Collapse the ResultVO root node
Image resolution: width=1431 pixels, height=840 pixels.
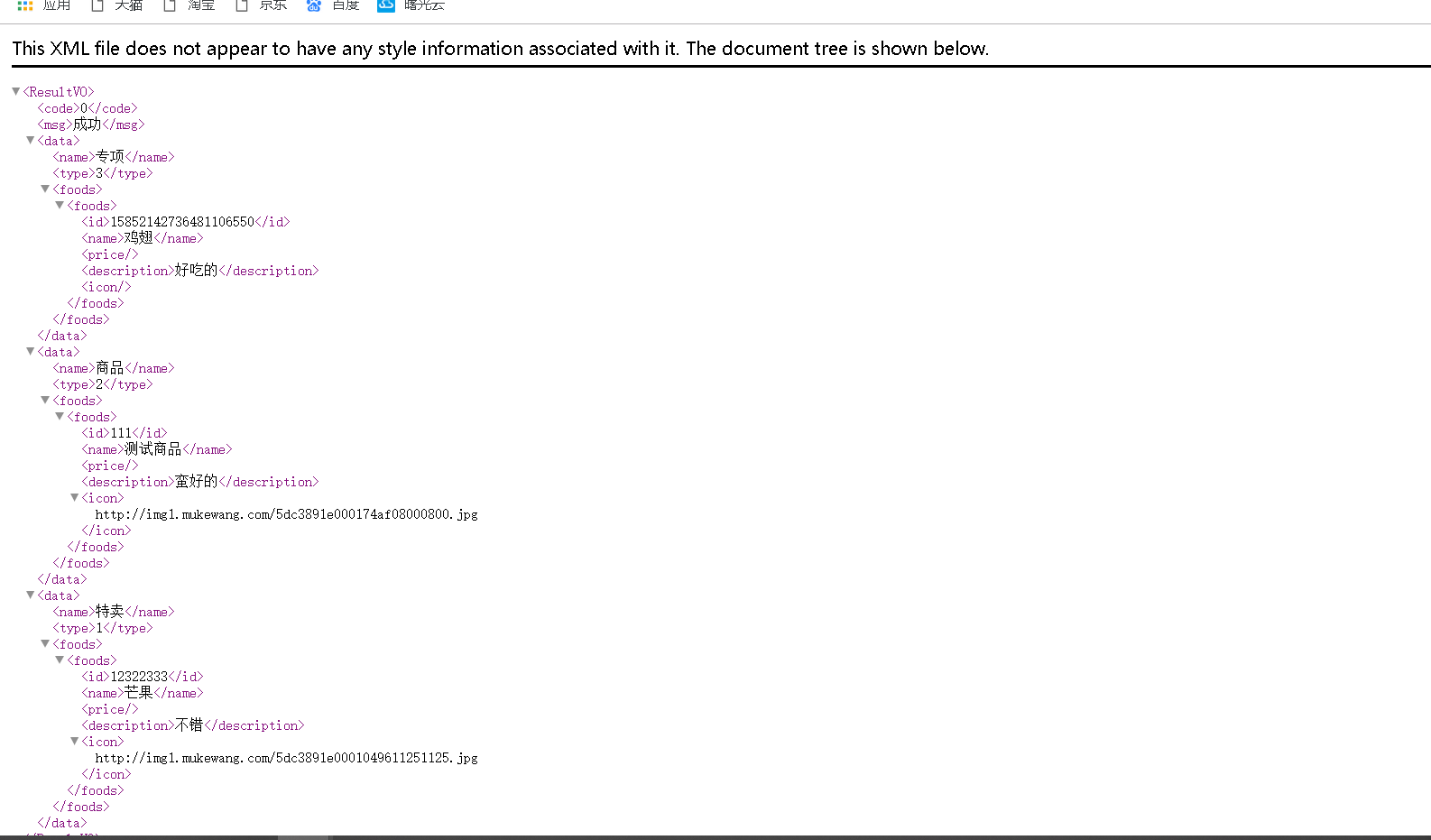(x=15, y=91)
